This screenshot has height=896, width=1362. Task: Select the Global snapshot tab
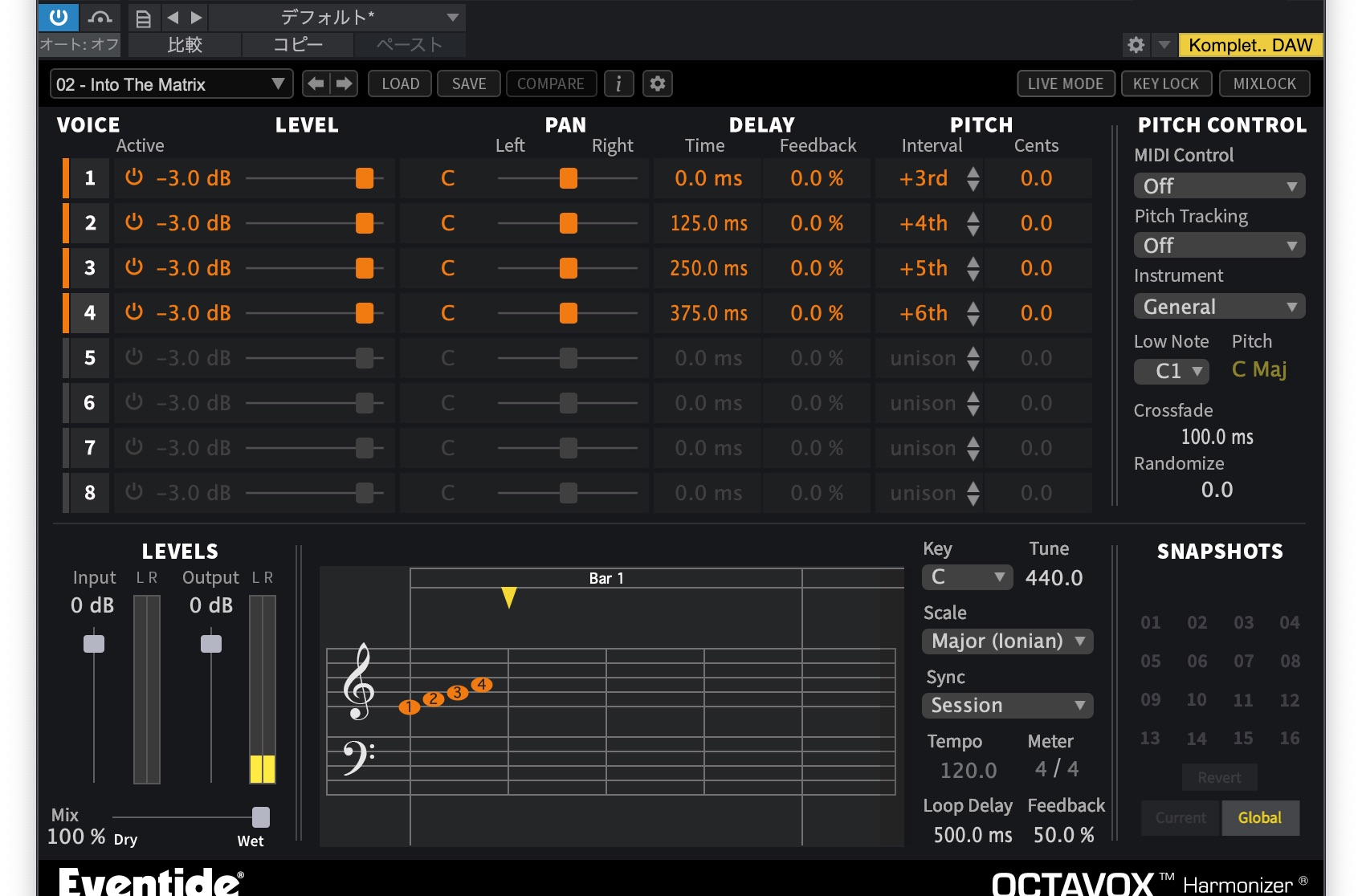click(x=1259, y=817)
